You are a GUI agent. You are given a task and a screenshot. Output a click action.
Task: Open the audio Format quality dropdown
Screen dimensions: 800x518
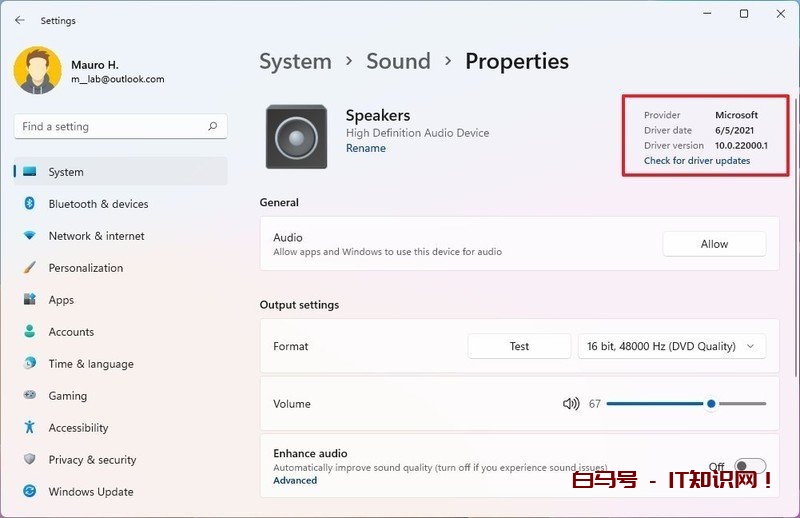pos(672,346)
